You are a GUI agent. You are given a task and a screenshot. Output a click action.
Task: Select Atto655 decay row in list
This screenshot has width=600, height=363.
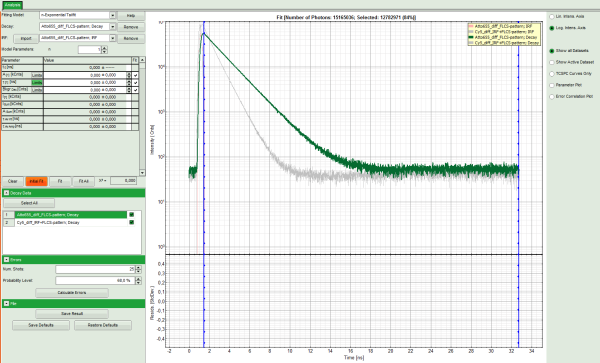(x=71, y=215)
